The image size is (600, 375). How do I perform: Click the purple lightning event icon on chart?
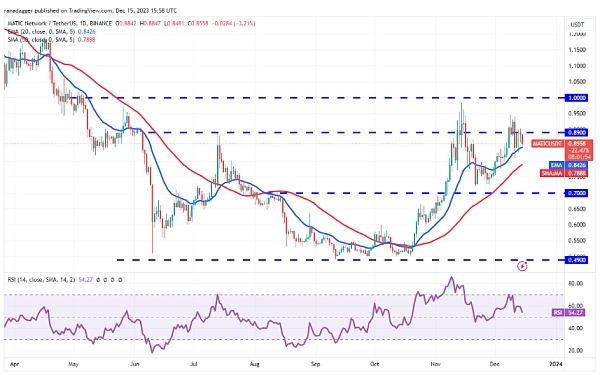[x=522, y=266]
